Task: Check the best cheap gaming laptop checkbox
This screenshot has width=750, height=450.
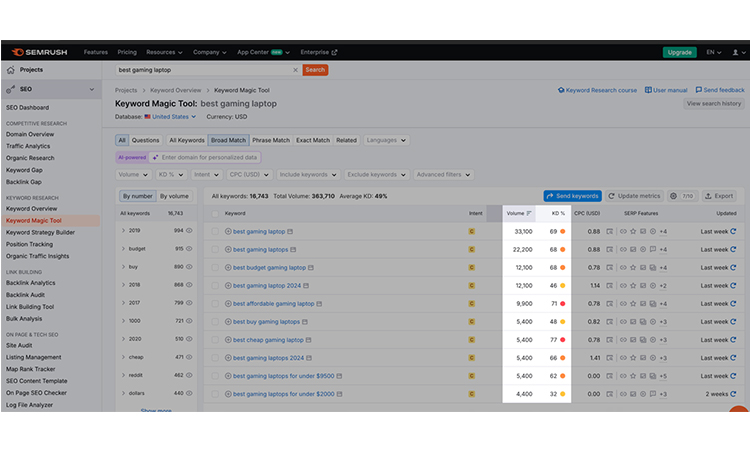Action: coord(215,340)
